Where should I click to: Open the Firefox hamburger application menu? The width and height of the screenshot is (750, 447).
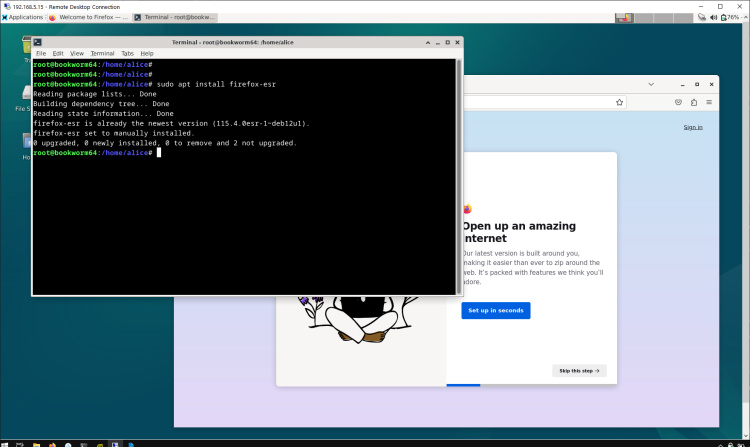pos(708,101)
